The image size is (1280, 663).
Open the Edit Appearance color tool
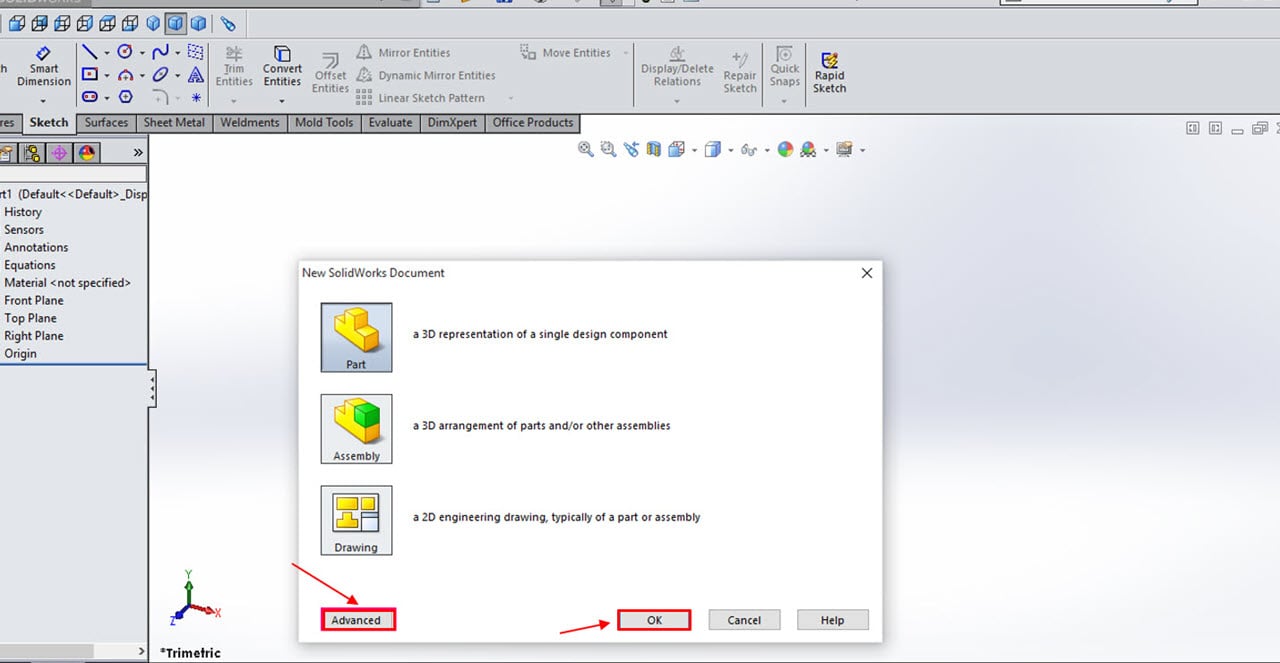784,149
